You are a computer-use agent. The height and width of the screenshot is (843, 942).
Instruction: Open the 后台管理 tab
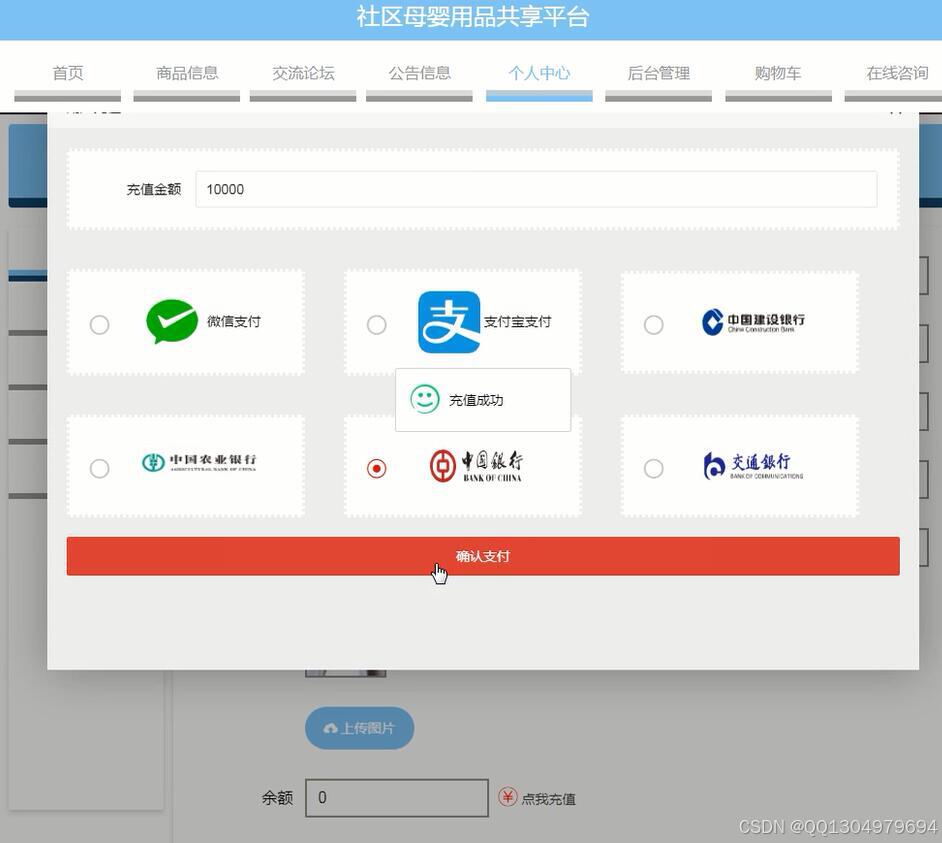pyautogui.click(x=658, y=73)
